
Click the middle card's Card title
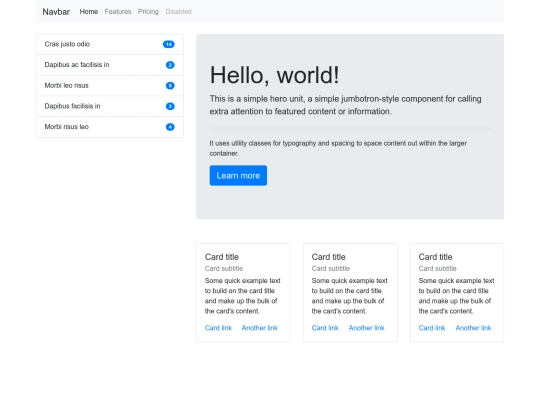coord(329,257)
